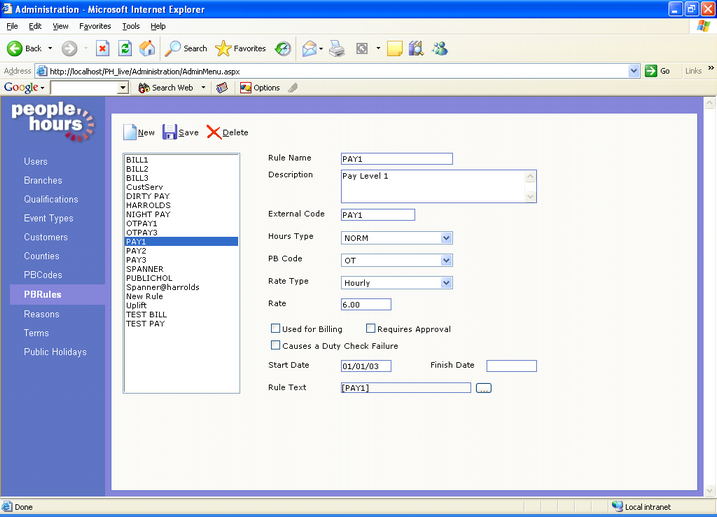Open the PB Code dropdown

pos(446,260)
